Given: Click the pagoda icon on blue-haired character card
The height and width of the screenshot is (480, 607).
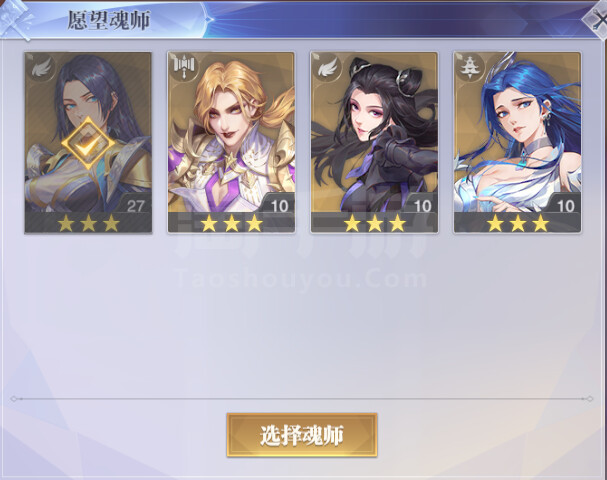Looking at the screenshot, I should point(470,68).
